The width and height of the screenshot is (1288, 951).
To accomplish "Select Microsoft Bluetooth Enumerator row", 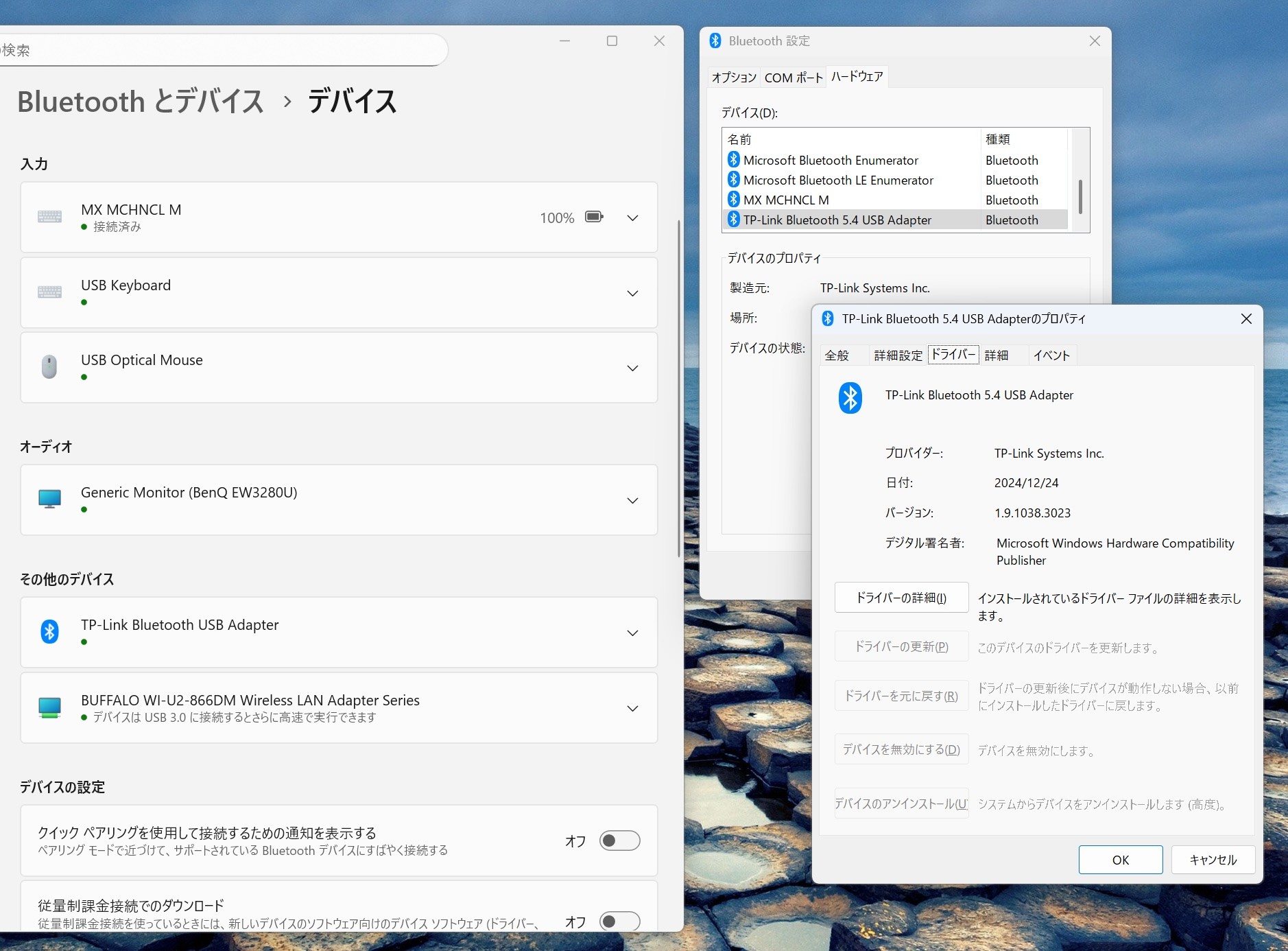I will point(896,160).
